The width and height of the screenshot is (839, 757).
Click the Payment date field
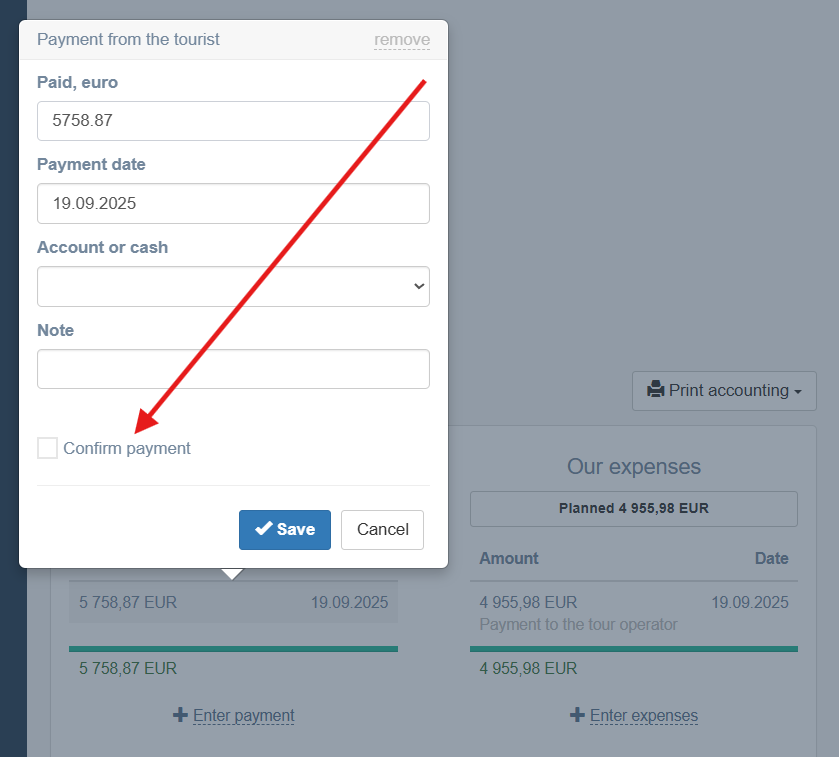[x=233, y=203]
